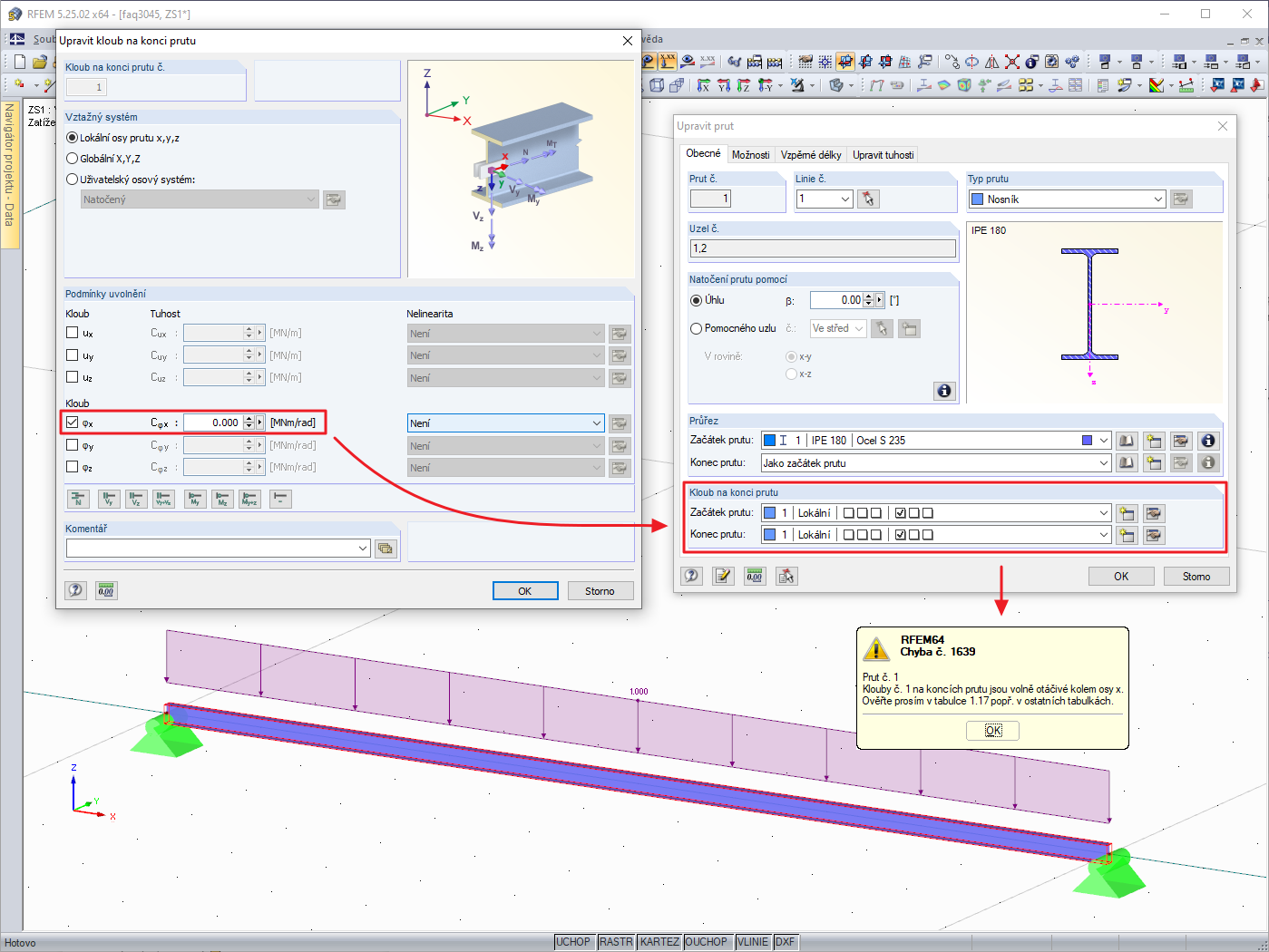Viewport: 1269px width, 952px height.
Task: Open hinge dropdown for Konec prutu
Action: [1104, 535]
